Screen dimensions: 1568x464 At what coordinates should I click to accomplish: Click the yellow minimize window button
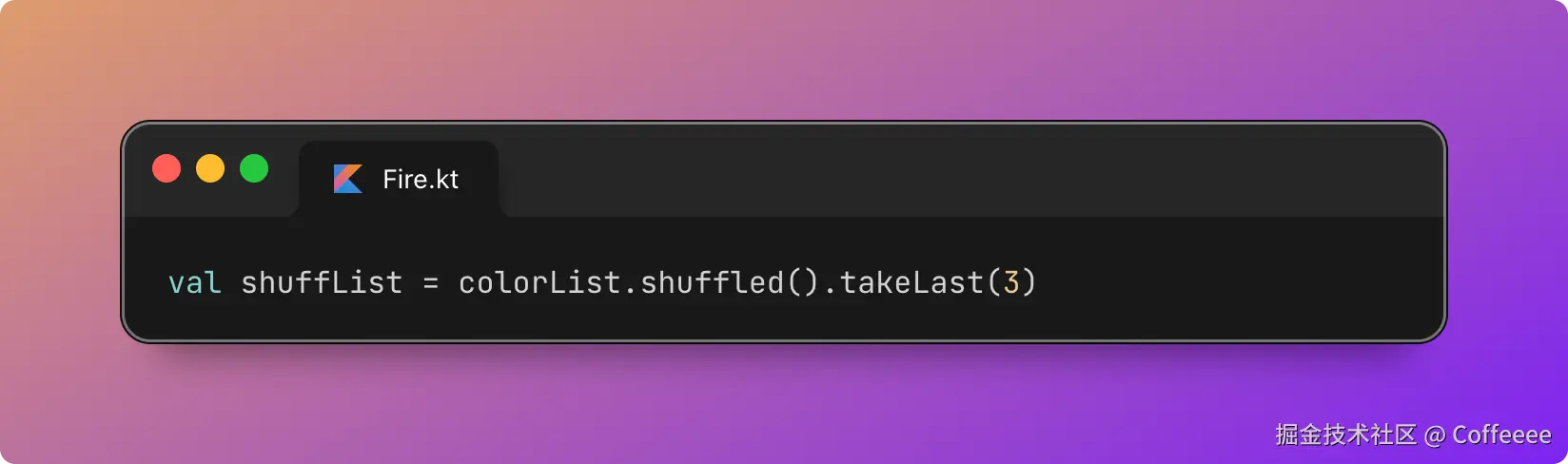coord(210,168)
